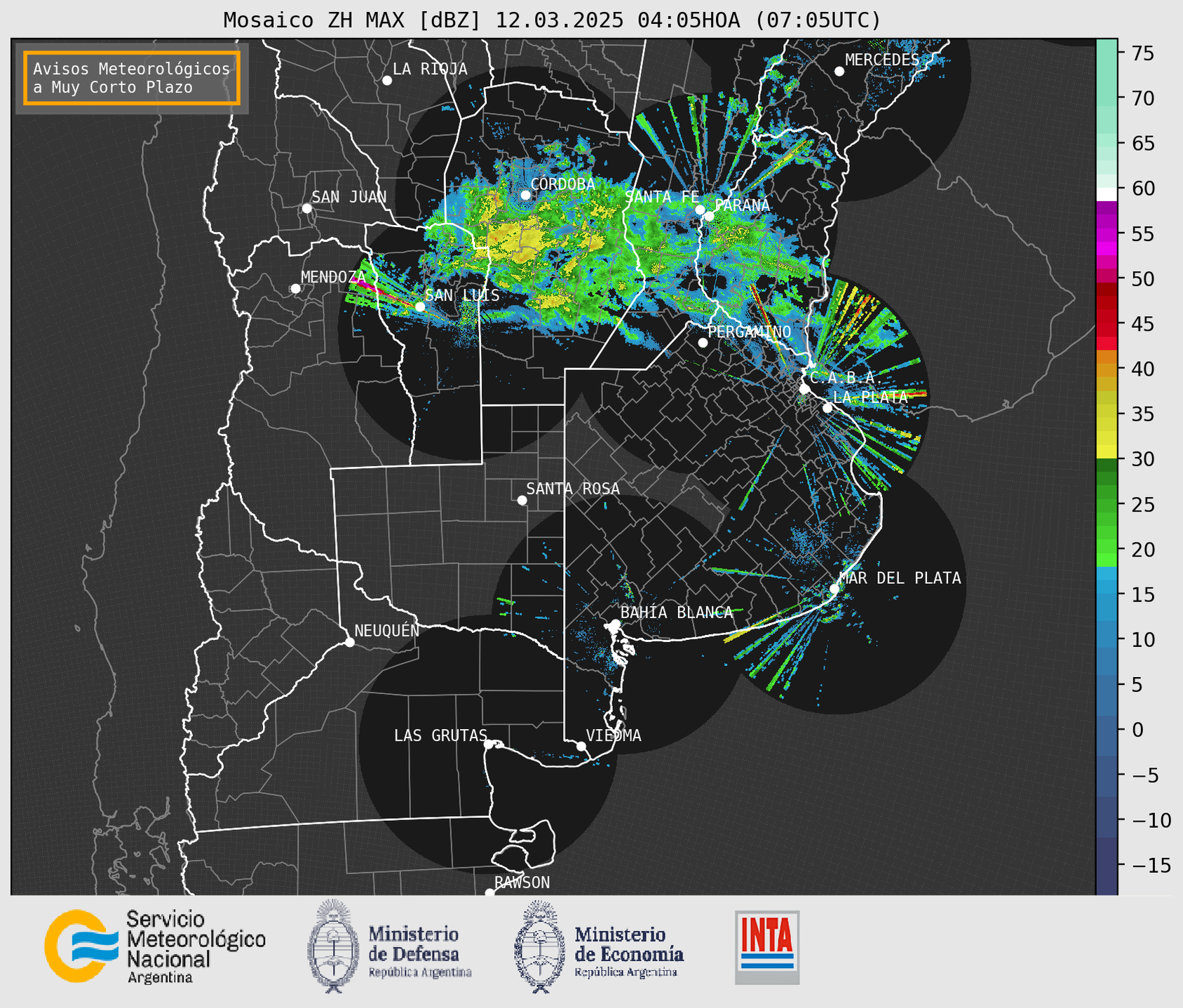This screenshot has height=1008, width=1183.
Task: Click the VIEDMA city marker
Action: pos(581,747)
